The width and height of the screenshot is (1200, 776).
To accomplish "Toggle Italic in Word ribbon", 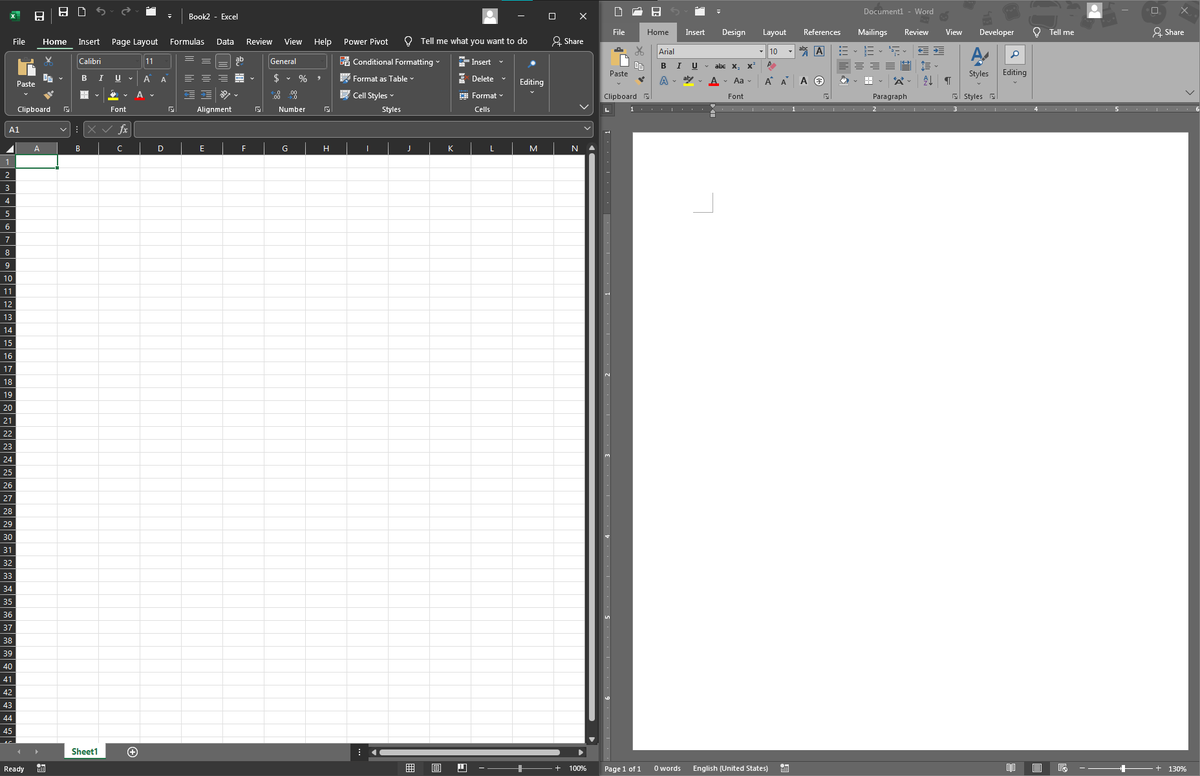I will (x=679, y=66).
